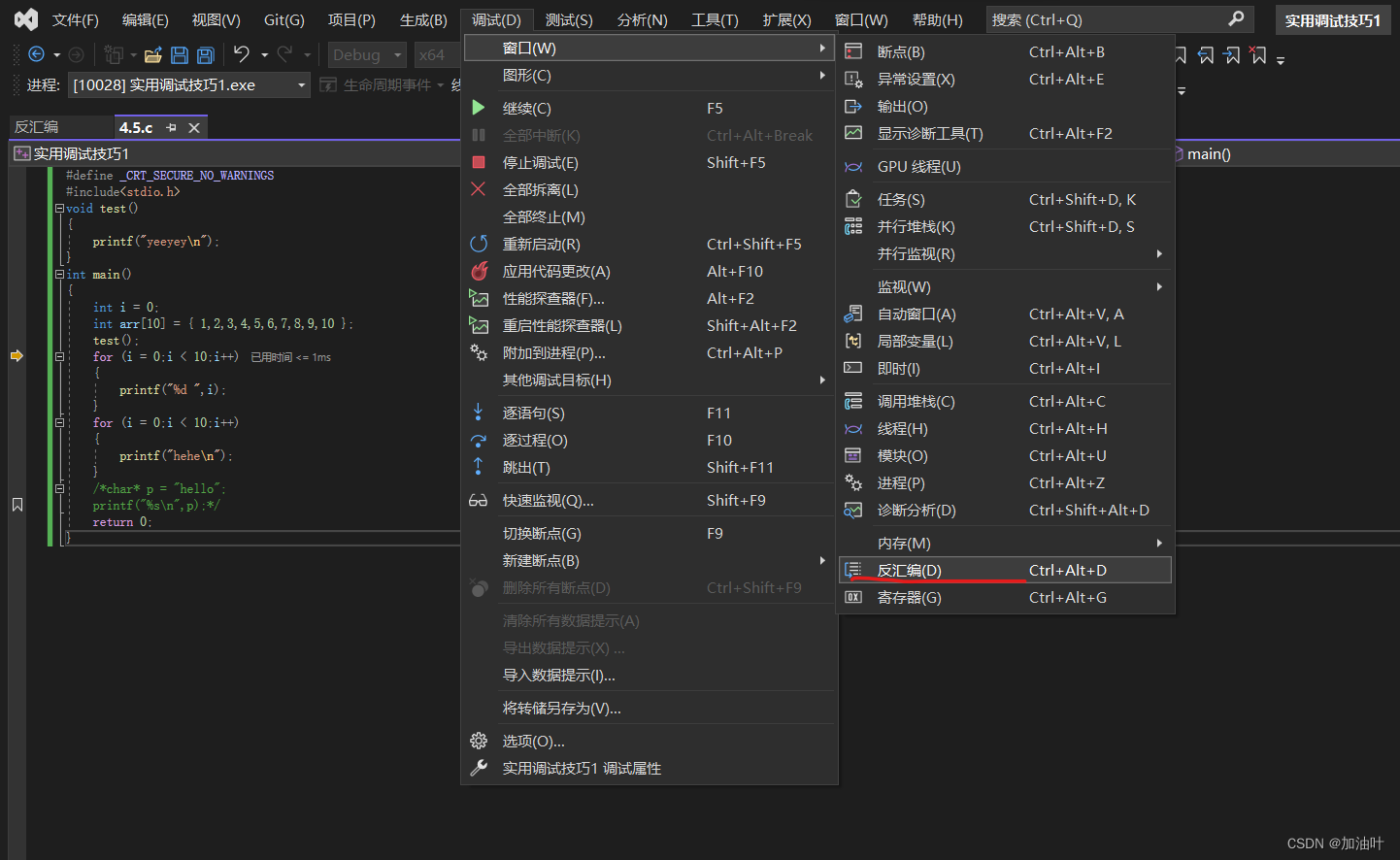Open the process 实用调试技巧1.exe dropdown
Viewport: 1400px width, 860px height.
(x=189, y=85)
